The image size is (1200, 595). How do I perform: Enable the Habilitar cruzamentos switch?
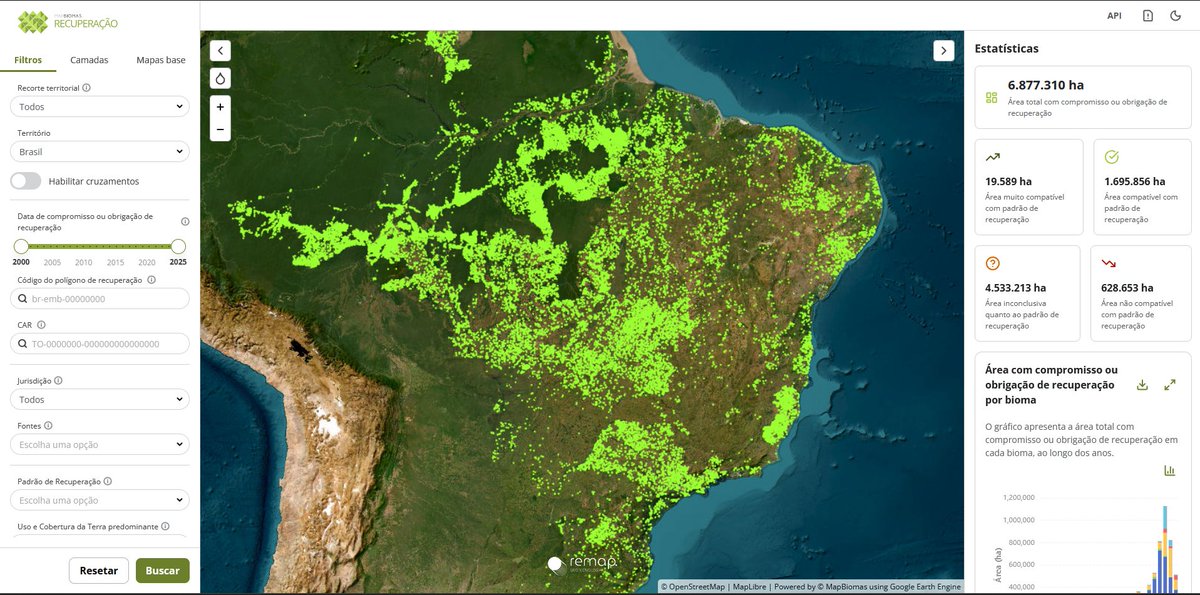pyautogui.click(x=26, y=181)
